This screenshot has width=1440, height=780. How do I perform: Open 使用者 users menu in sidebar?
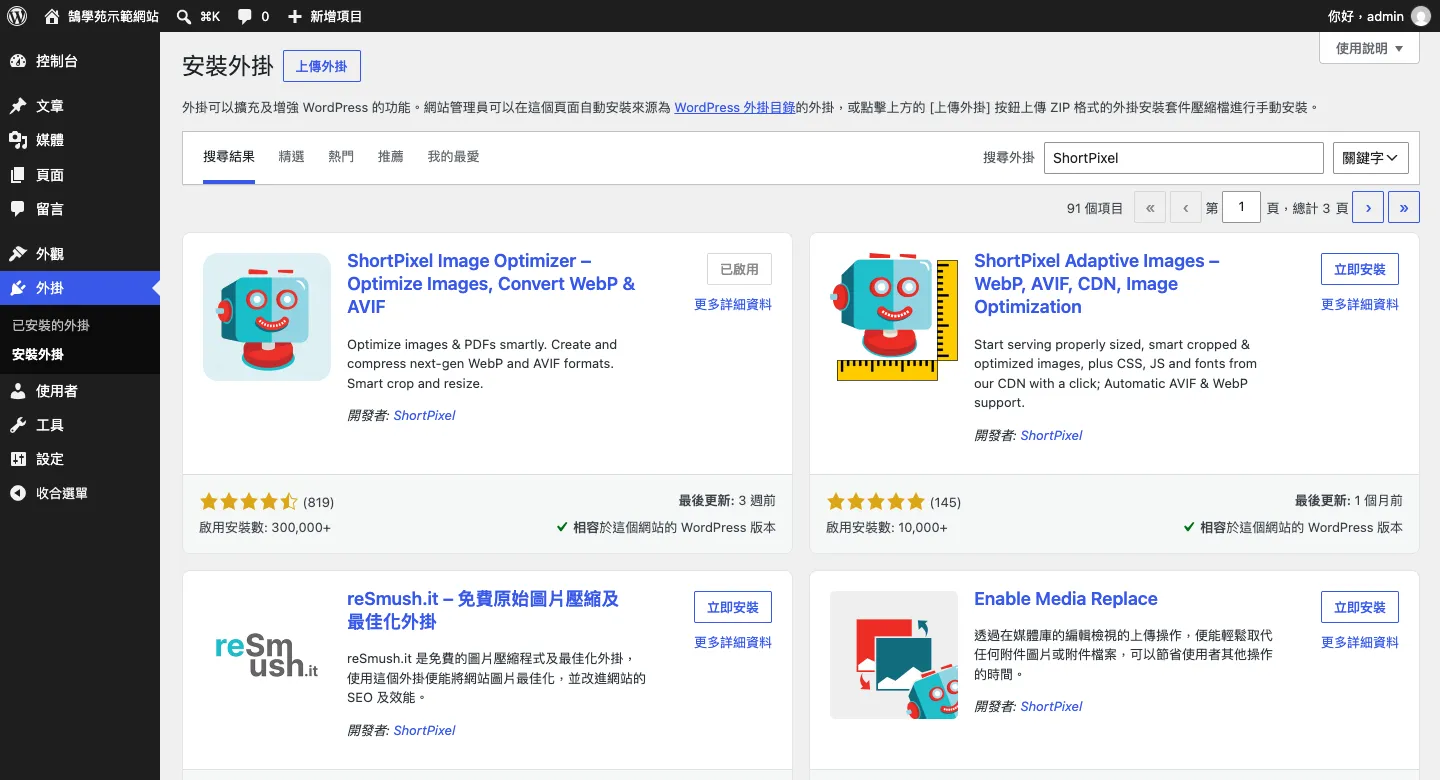[x=80, y=391]
